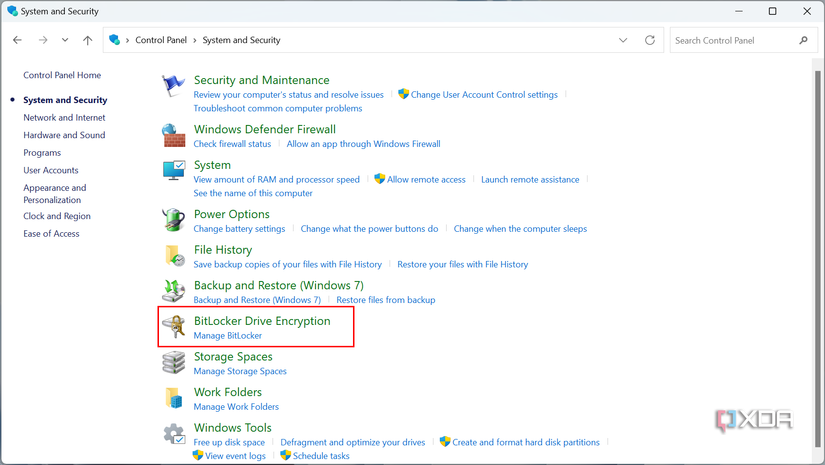
Task: Click the search magnifier icon
Action: click(803, 40)
